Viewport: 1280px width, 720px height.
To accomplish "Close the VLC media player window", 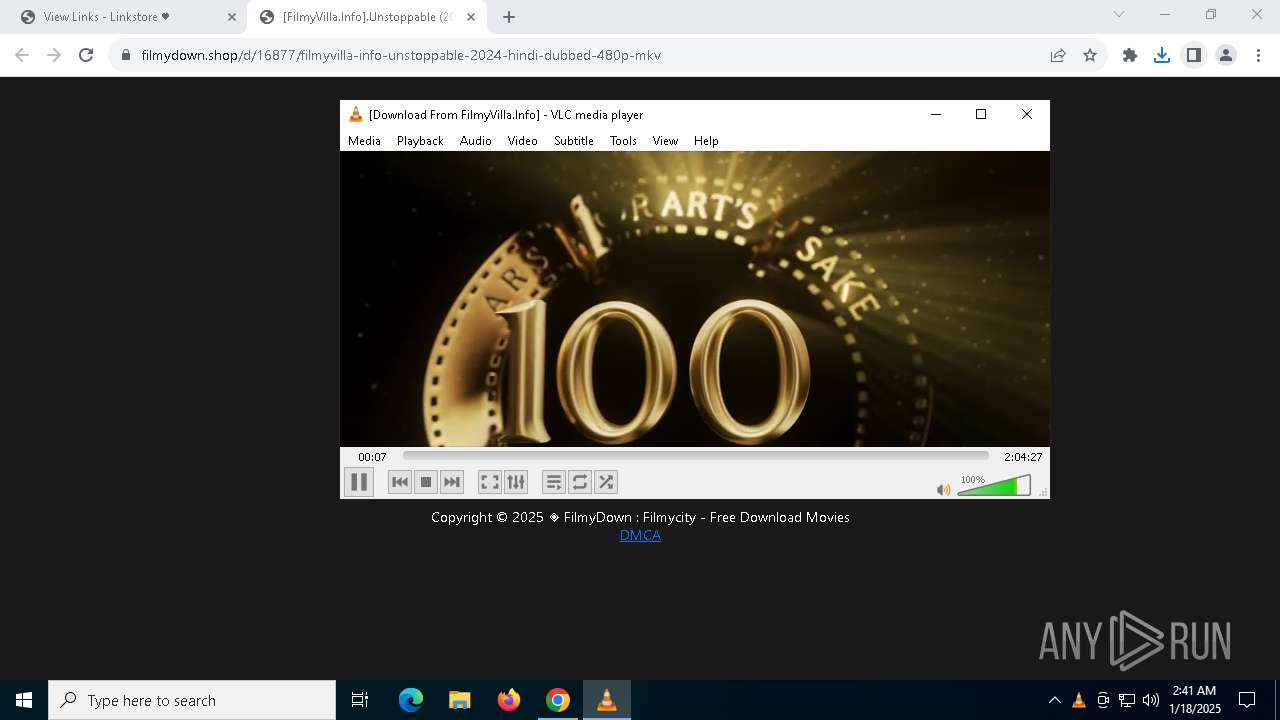I will click(1027, 114).
